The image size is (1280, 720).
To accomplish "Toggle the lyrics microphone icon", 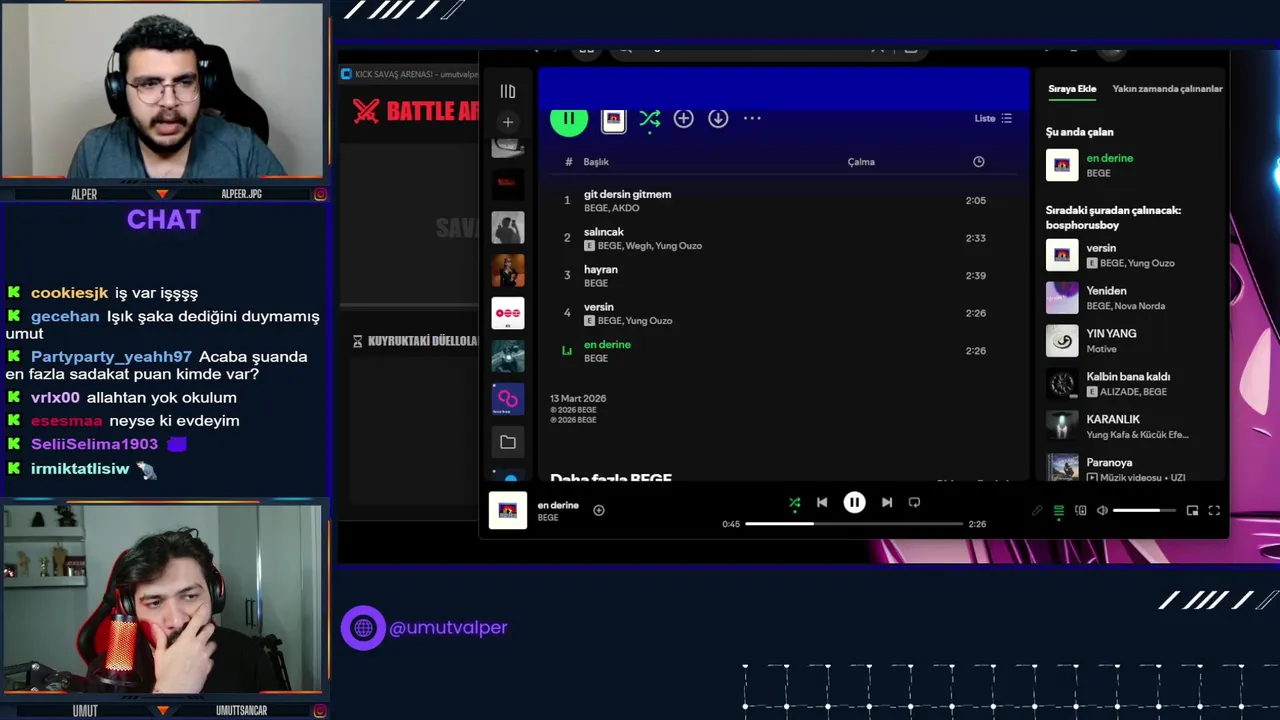I will coord(1037,511).
